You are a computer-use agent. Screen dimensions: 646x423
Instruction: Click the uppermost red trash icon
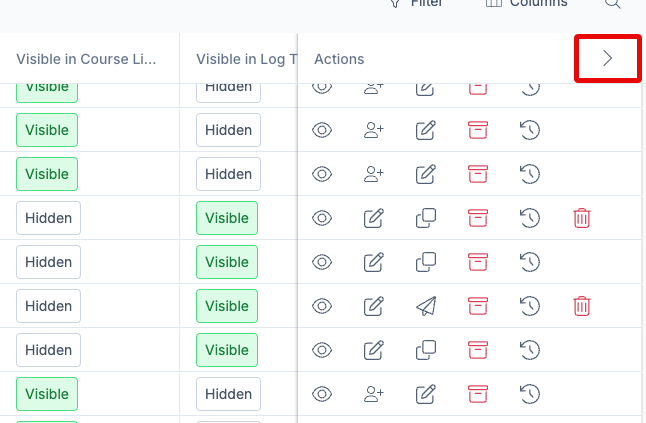tap(582, 218)
